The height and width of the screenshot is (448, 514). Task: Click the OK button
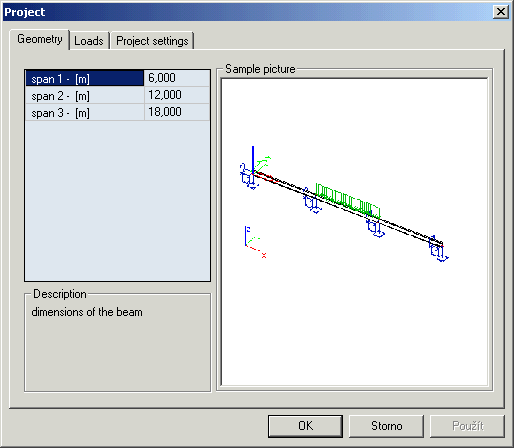tap(305, 426)
